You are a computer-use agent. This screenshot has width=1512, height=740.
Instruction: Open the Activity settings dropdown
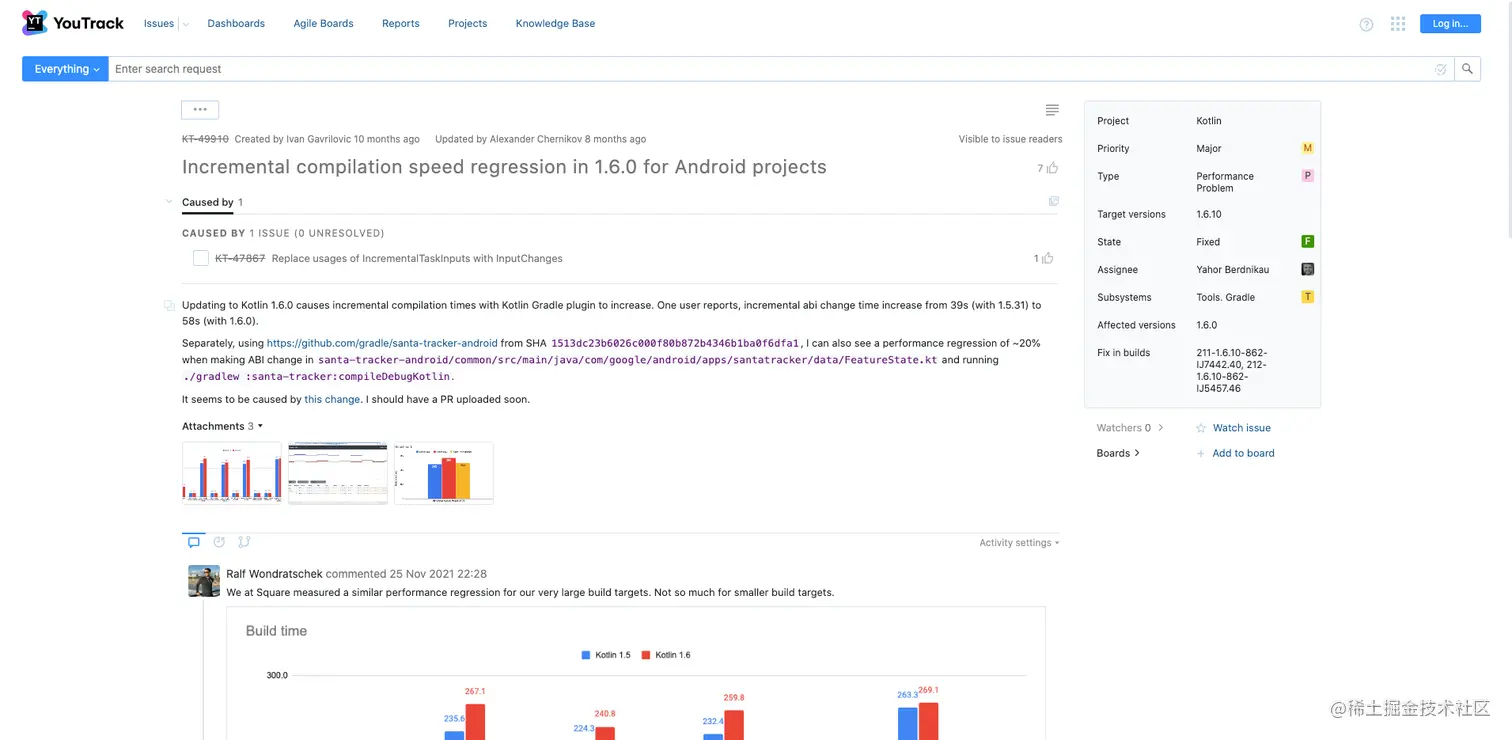point(1019,543)
